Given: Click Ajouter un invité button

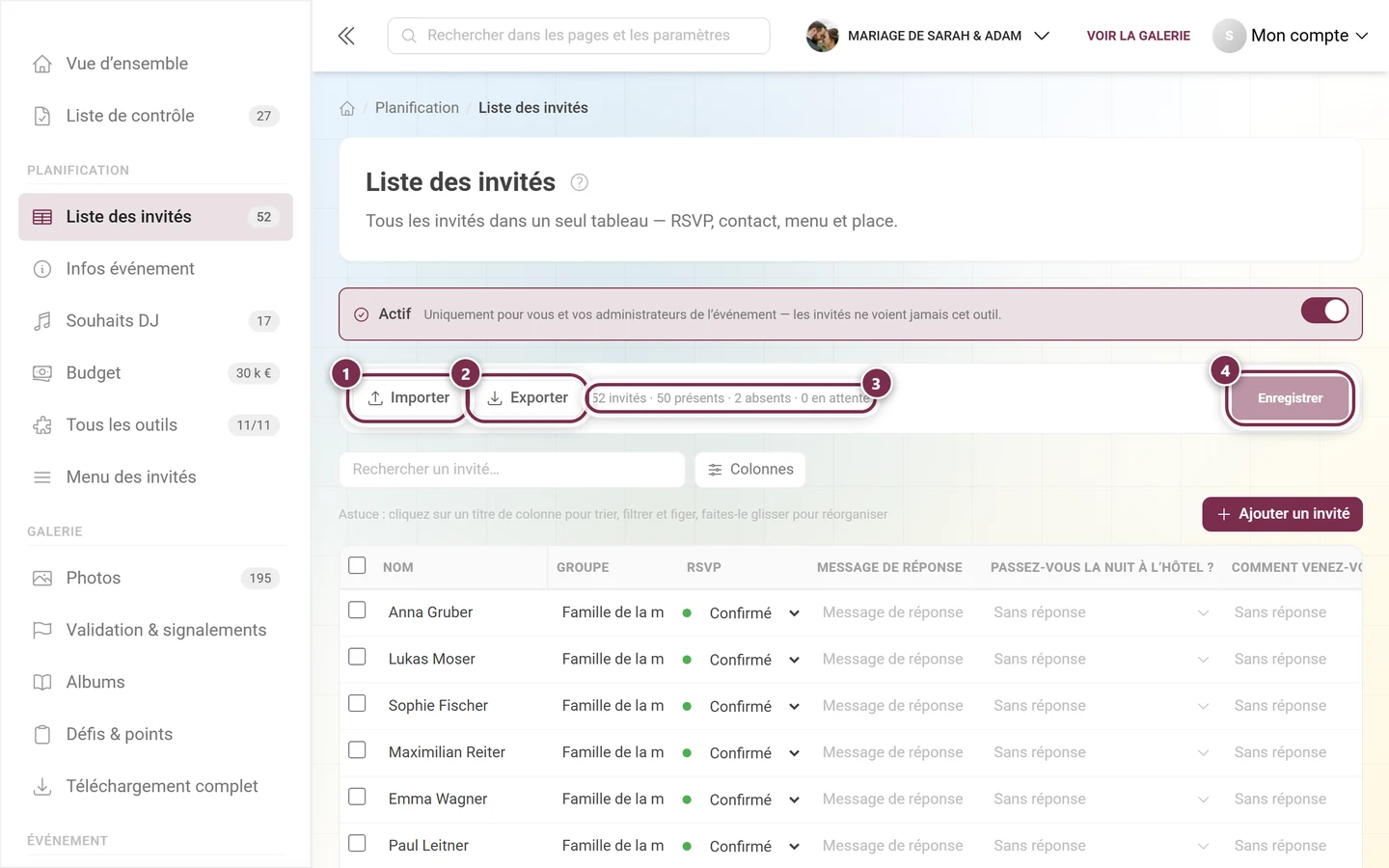Looking at the screenshot, I should tap(1282, 514).
